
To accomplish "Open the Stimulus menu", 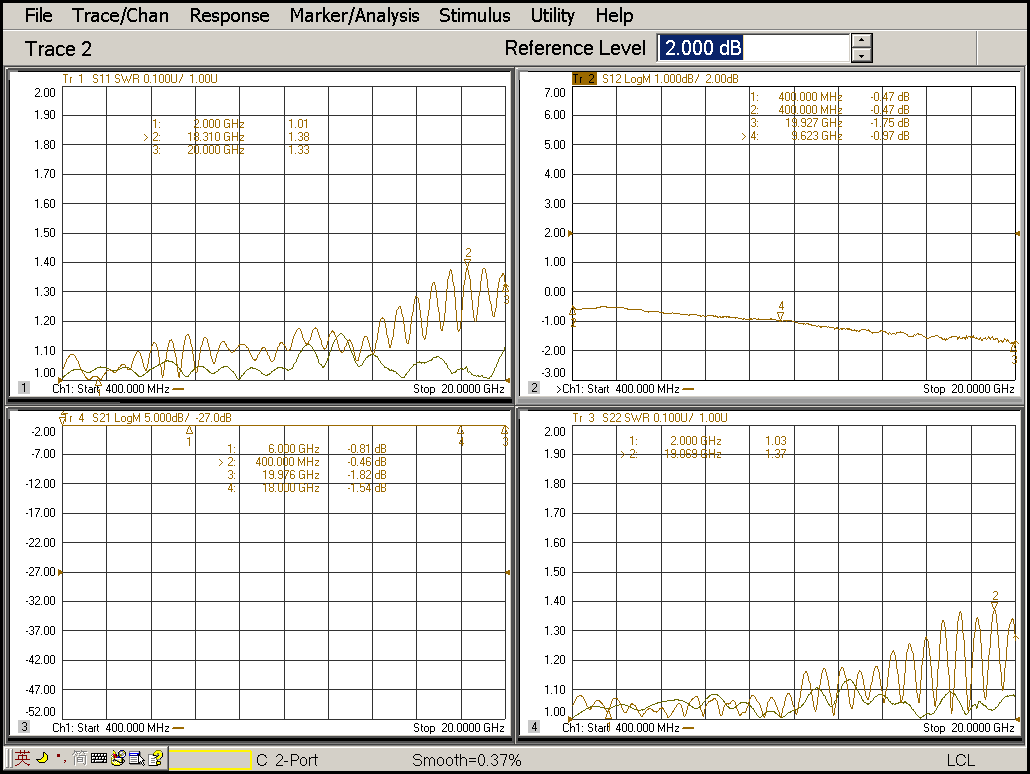I will tap(474, 15).
